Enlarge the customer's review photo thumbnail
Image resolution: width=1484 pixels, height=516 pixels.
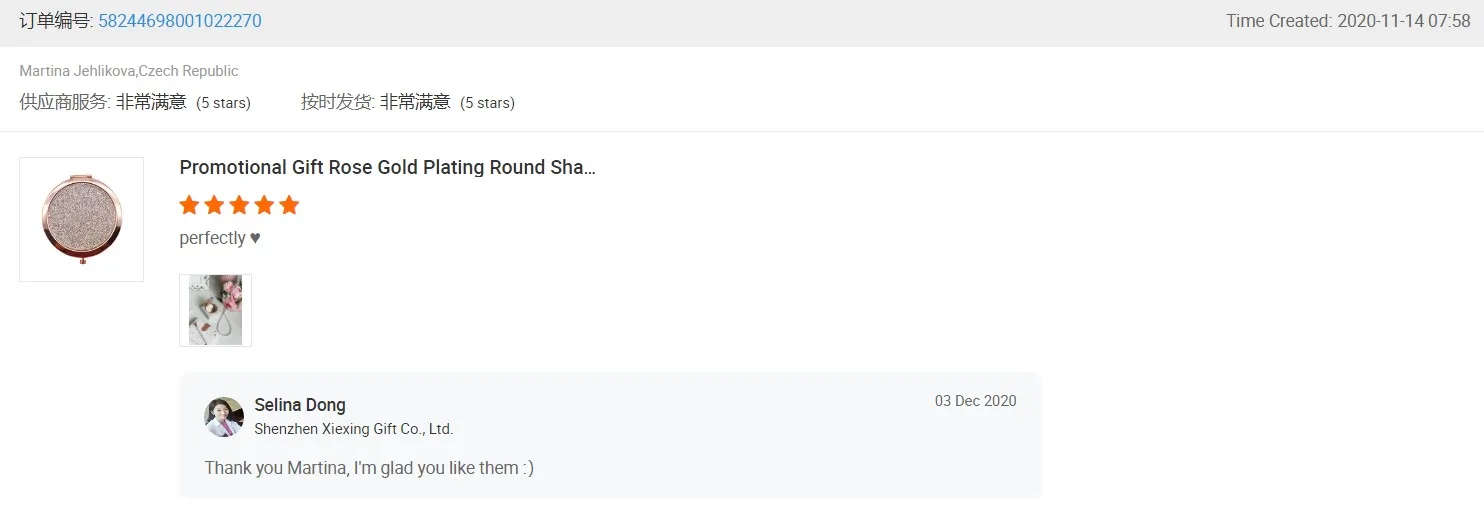[x=215, y=310]
